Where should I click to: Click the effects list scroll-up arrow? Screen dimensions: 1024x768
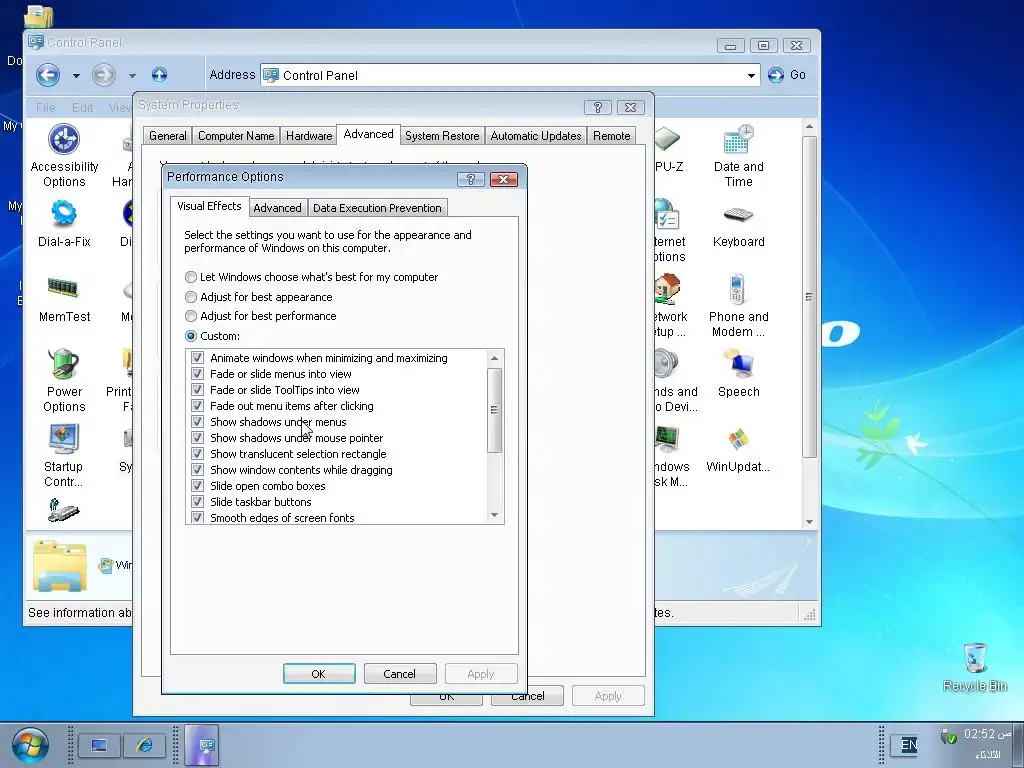(494, 358)
